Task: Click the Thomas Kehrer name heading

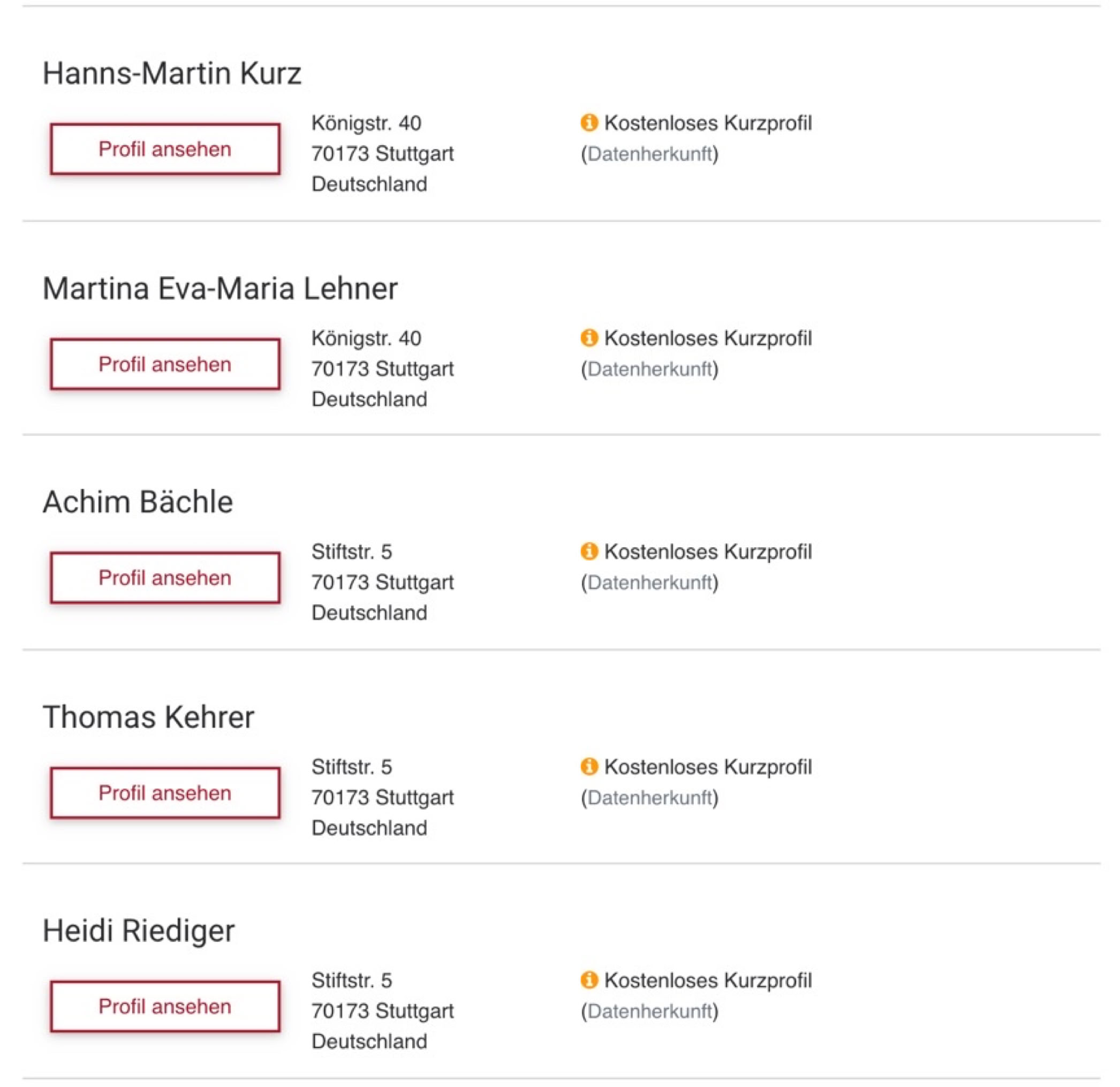Action: point(149,717)
